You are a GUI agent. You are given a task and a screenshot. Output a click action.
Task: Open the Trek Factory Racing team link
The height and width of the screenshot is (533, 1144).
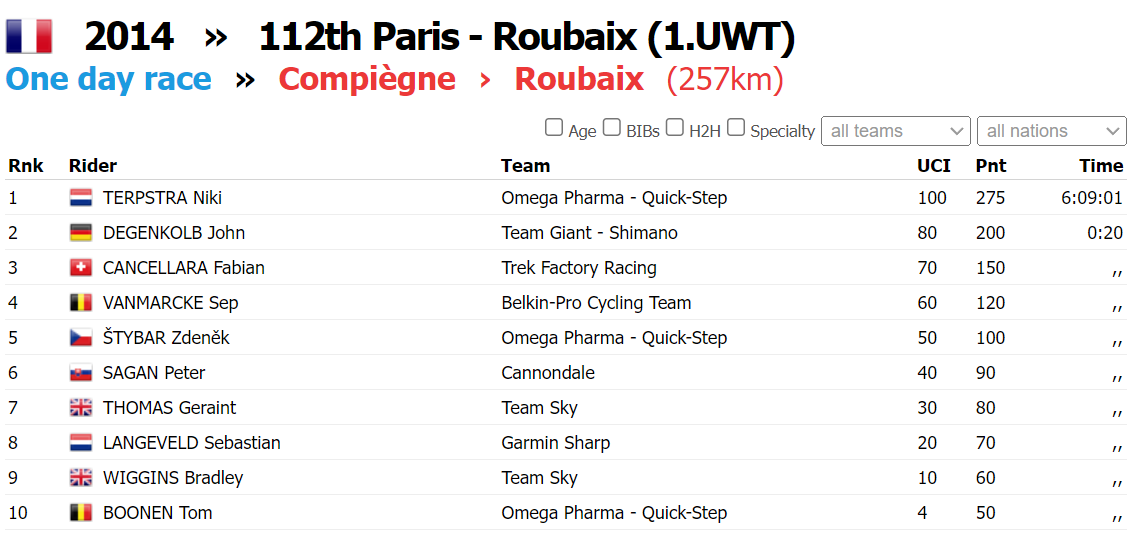coord(579,268)
